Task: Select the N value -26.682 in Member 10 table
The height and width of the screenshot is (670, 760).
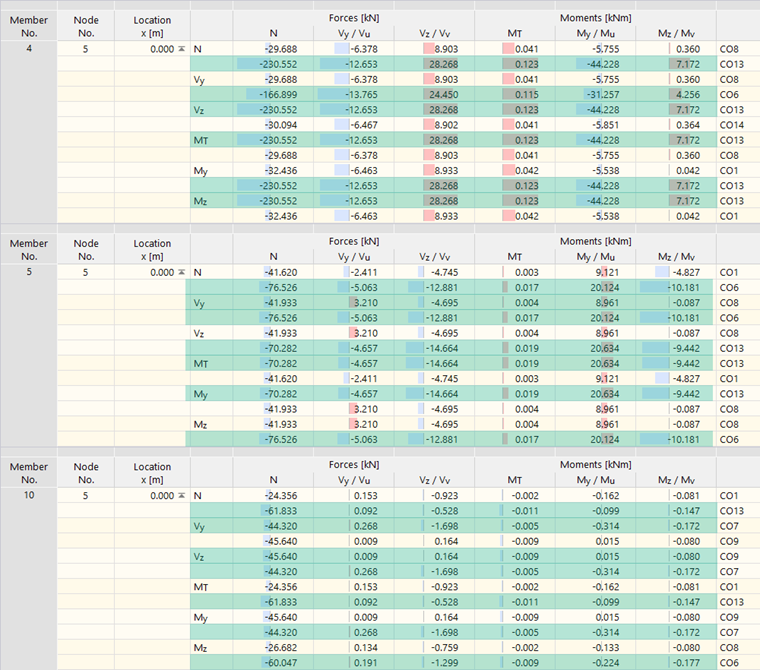Action: 273,647
